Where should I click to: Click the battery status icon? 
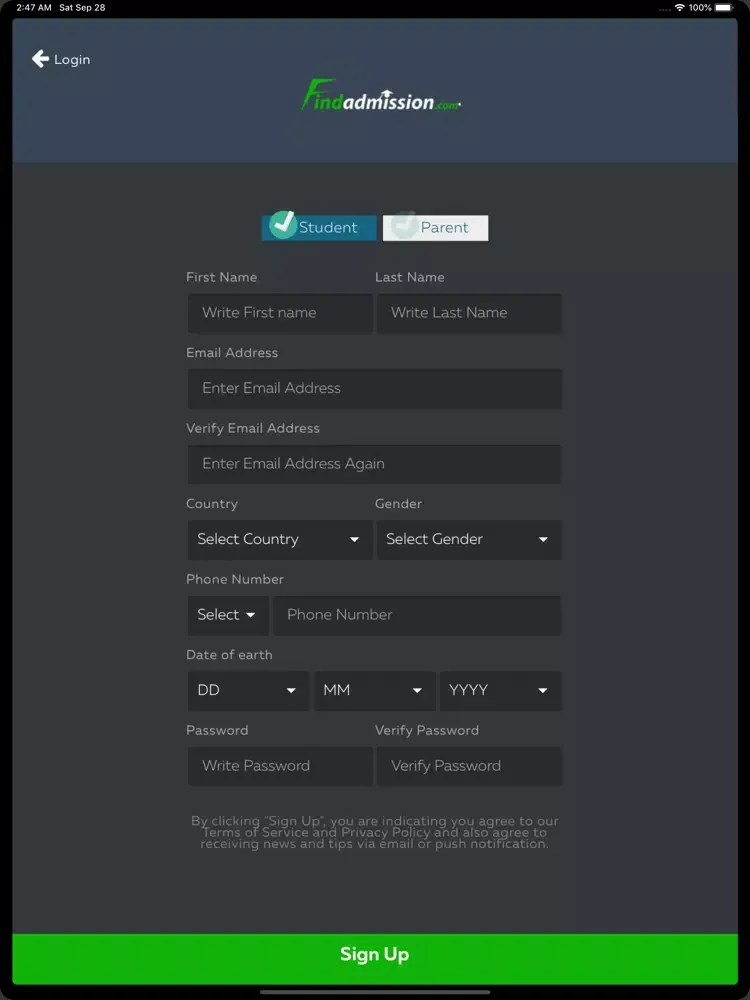click(x=724, y=8)
